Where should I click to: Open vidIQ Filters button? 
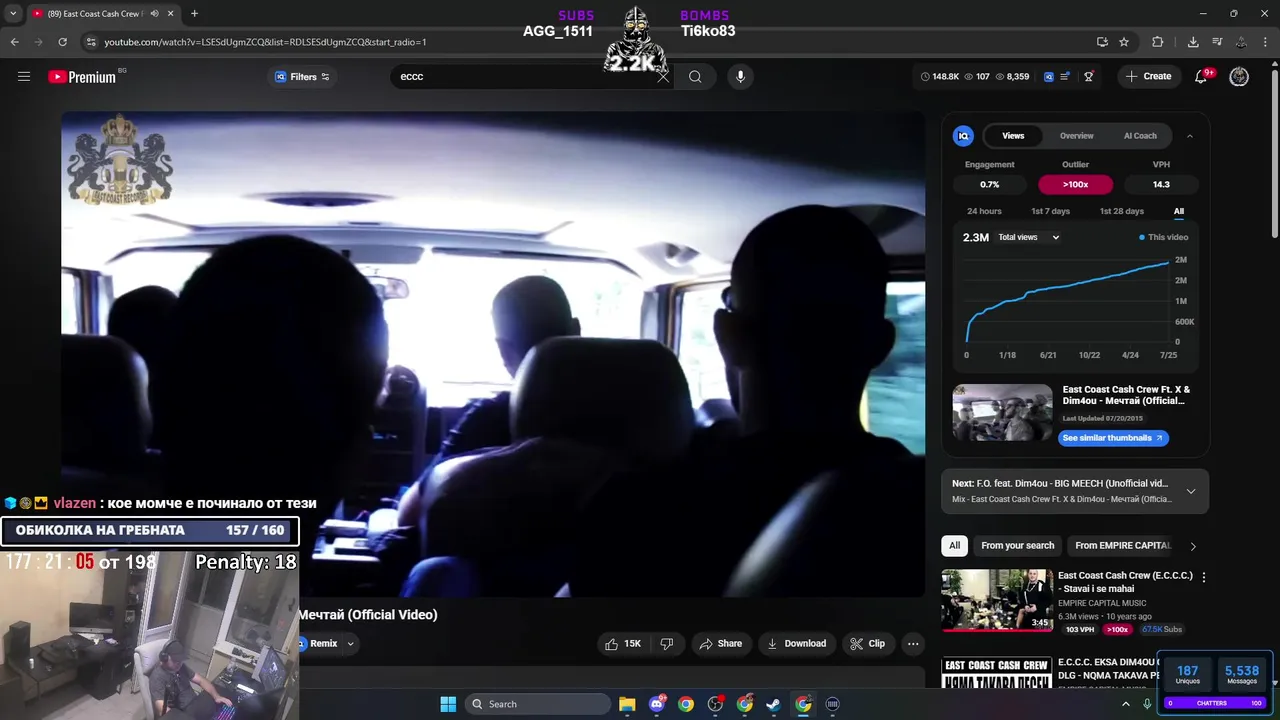click(x=302, y=77)
